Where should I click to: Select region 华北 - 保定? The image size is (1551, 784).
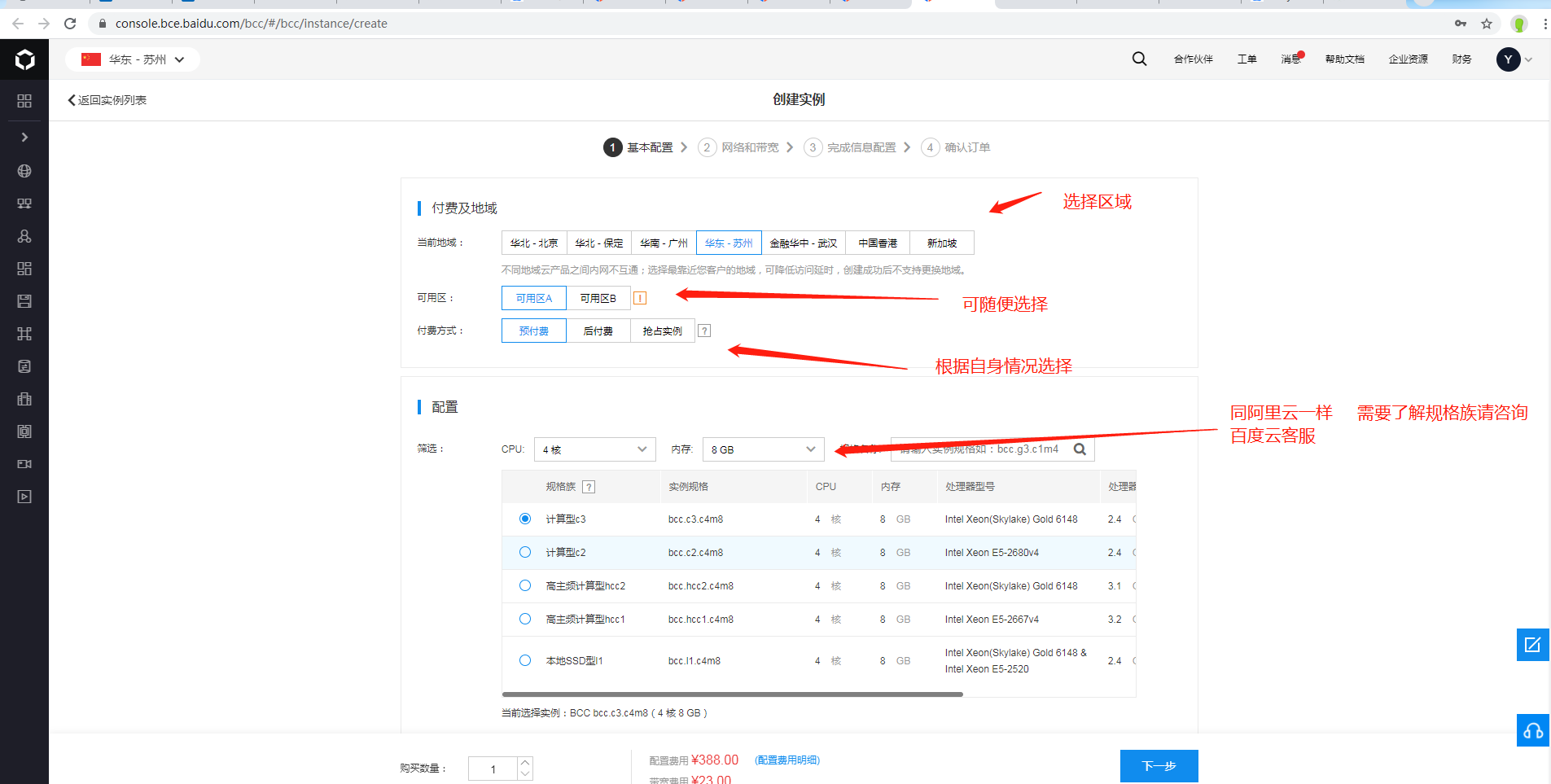tap(599, 243)
